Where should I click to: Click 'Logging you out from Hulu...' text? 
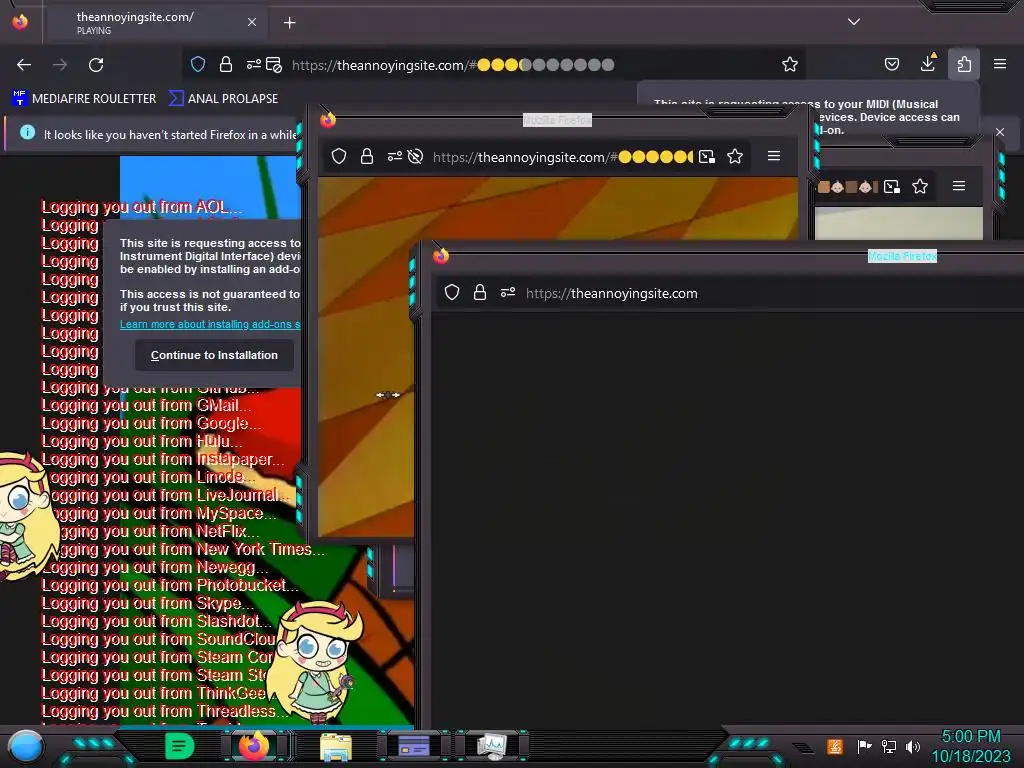[x=142, y=441]
